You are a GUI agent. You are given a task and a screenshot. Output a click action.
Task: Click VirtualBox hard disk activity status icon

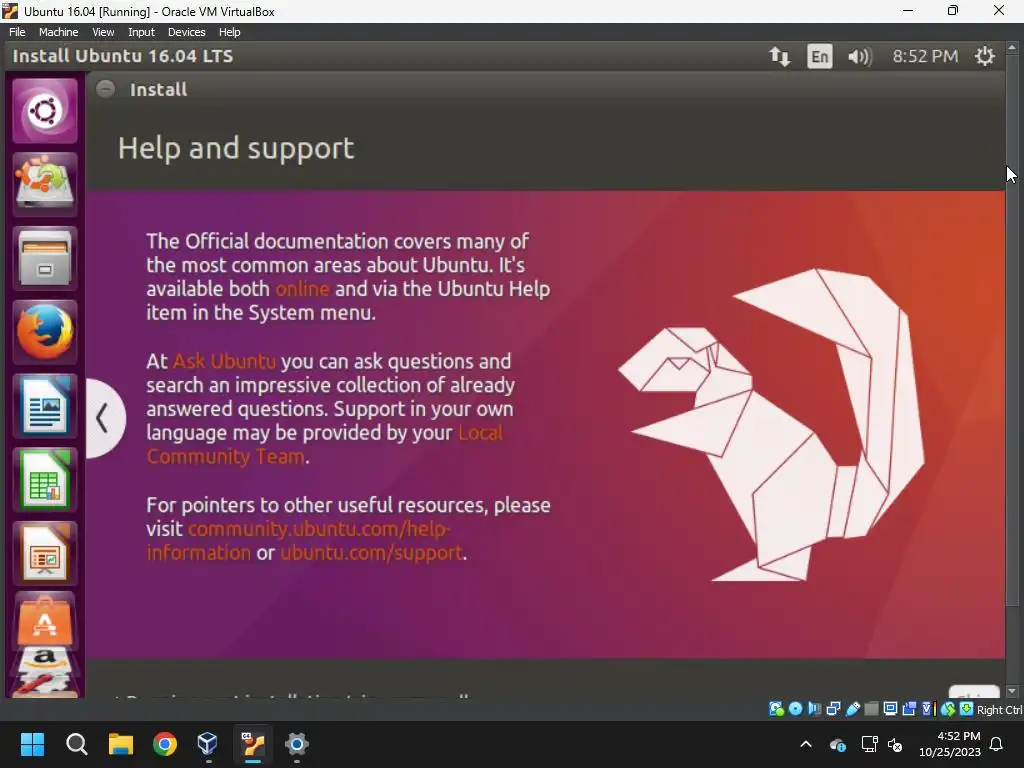click(776, 709)
